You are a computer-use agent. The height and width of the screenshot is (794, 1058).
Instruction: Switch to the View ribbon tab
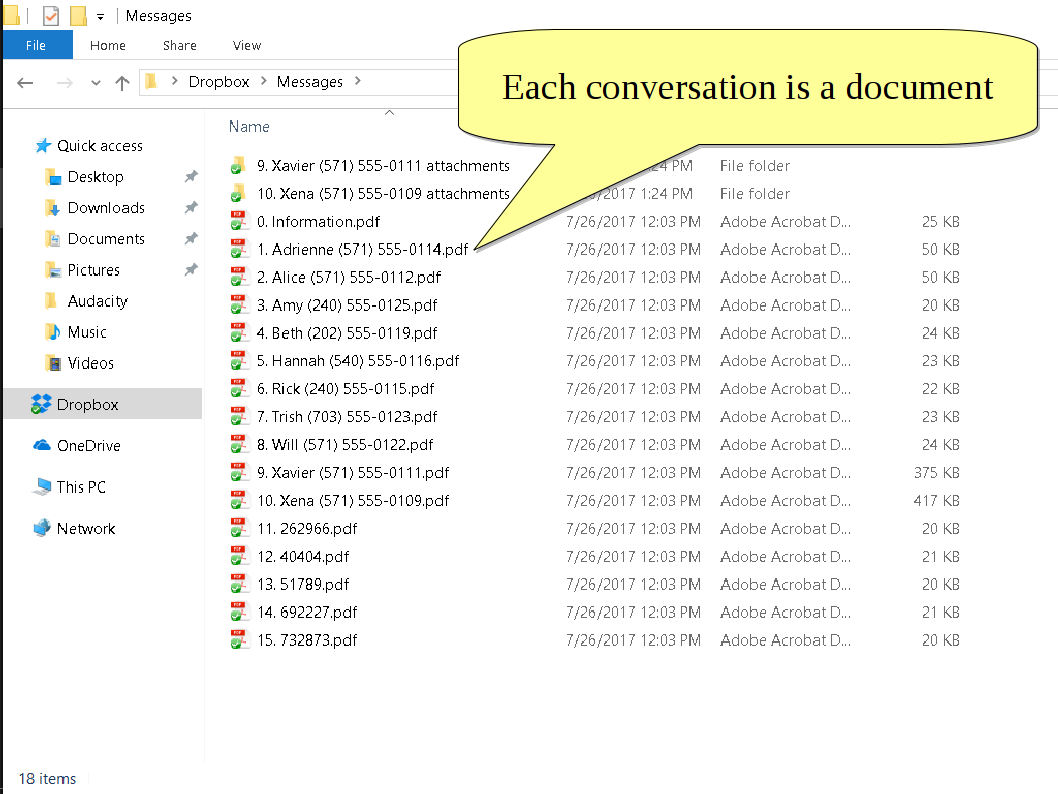point(247,45)
